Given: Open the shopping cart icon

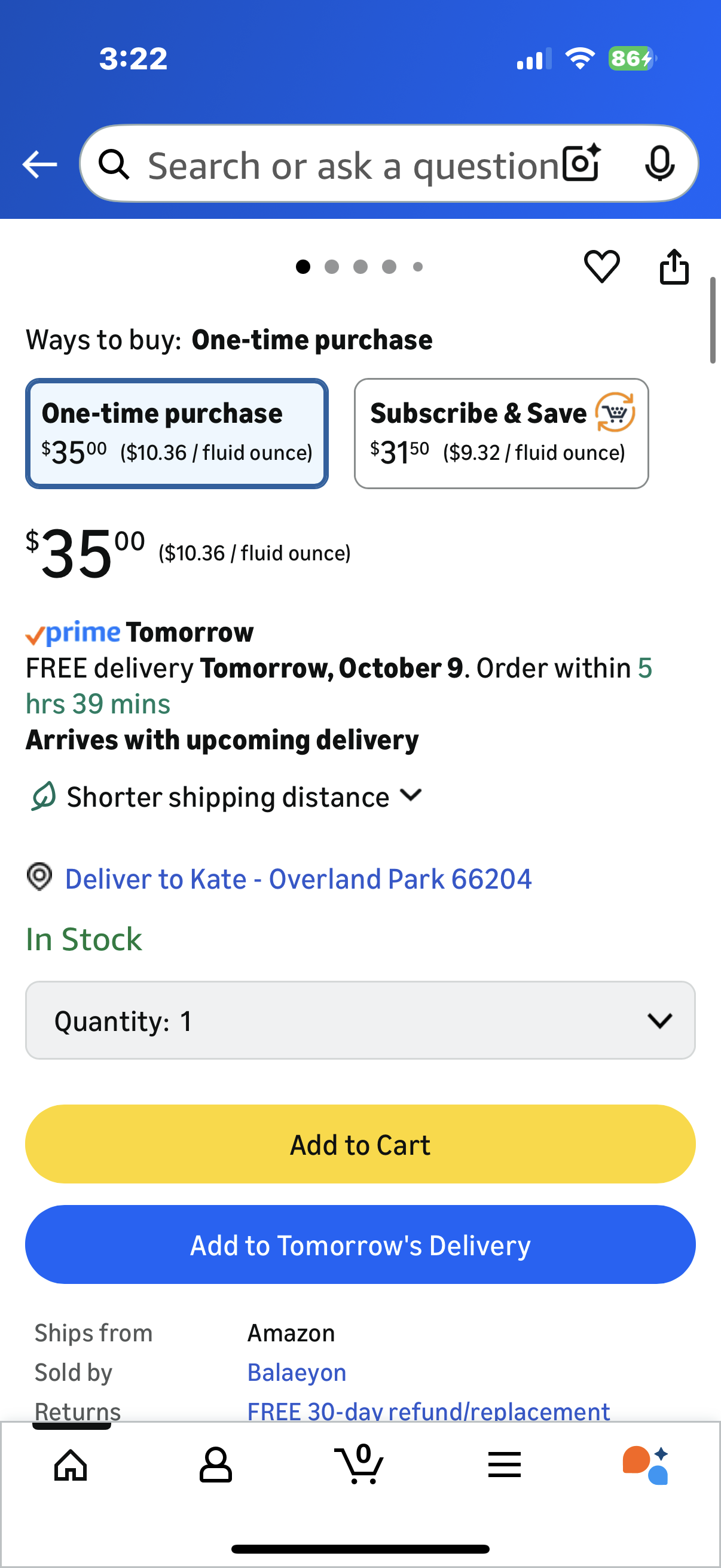Looking at the screenshot, I should tap(359, 1465).
